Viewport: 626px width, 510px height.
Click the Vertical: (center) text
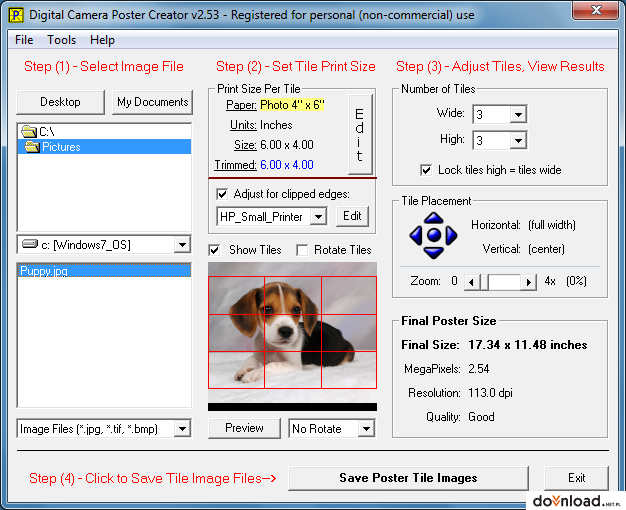(523, 249)
